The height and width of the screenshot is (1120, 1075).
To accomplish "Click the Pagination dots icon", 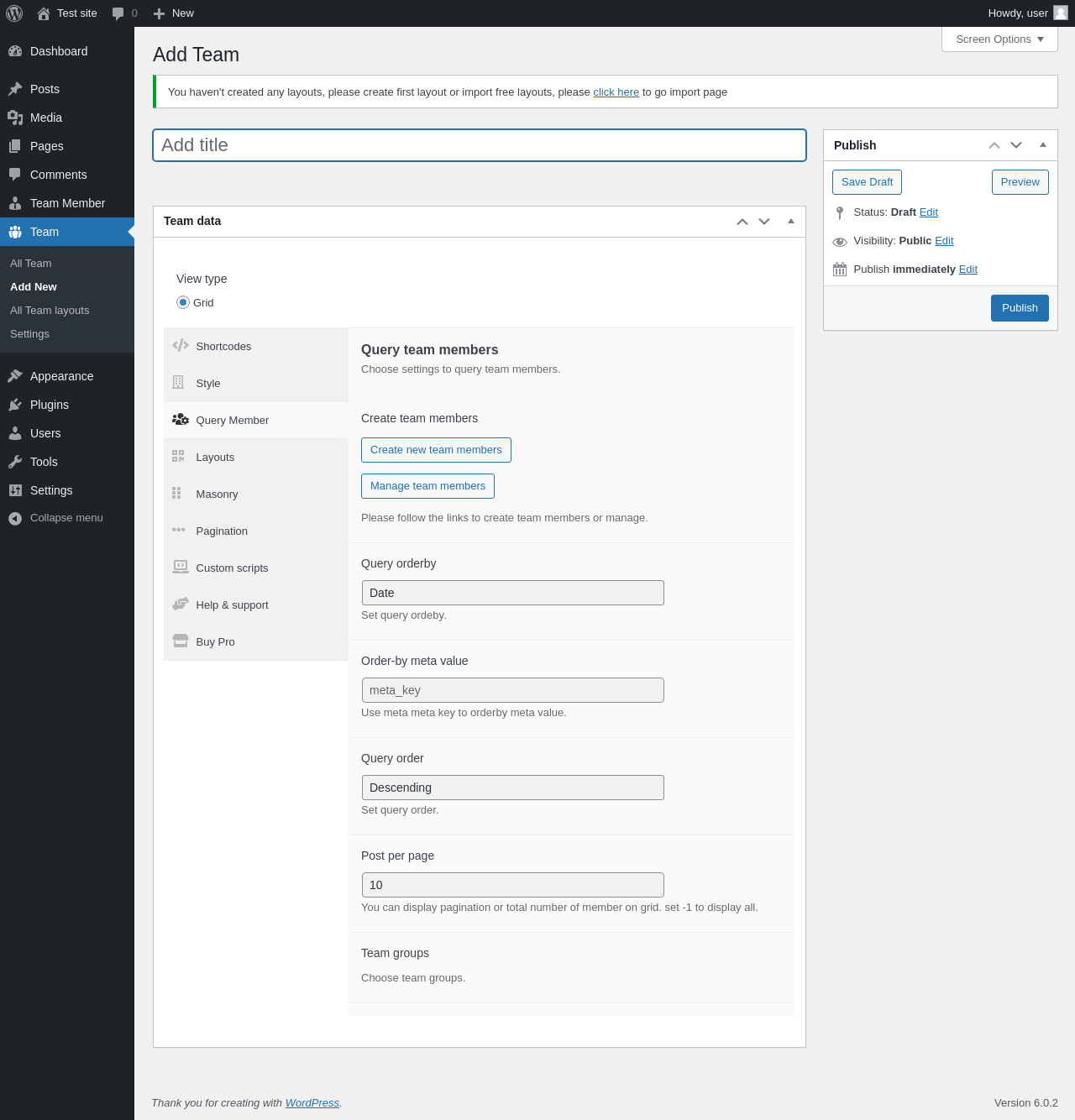I will pos(179,530).
